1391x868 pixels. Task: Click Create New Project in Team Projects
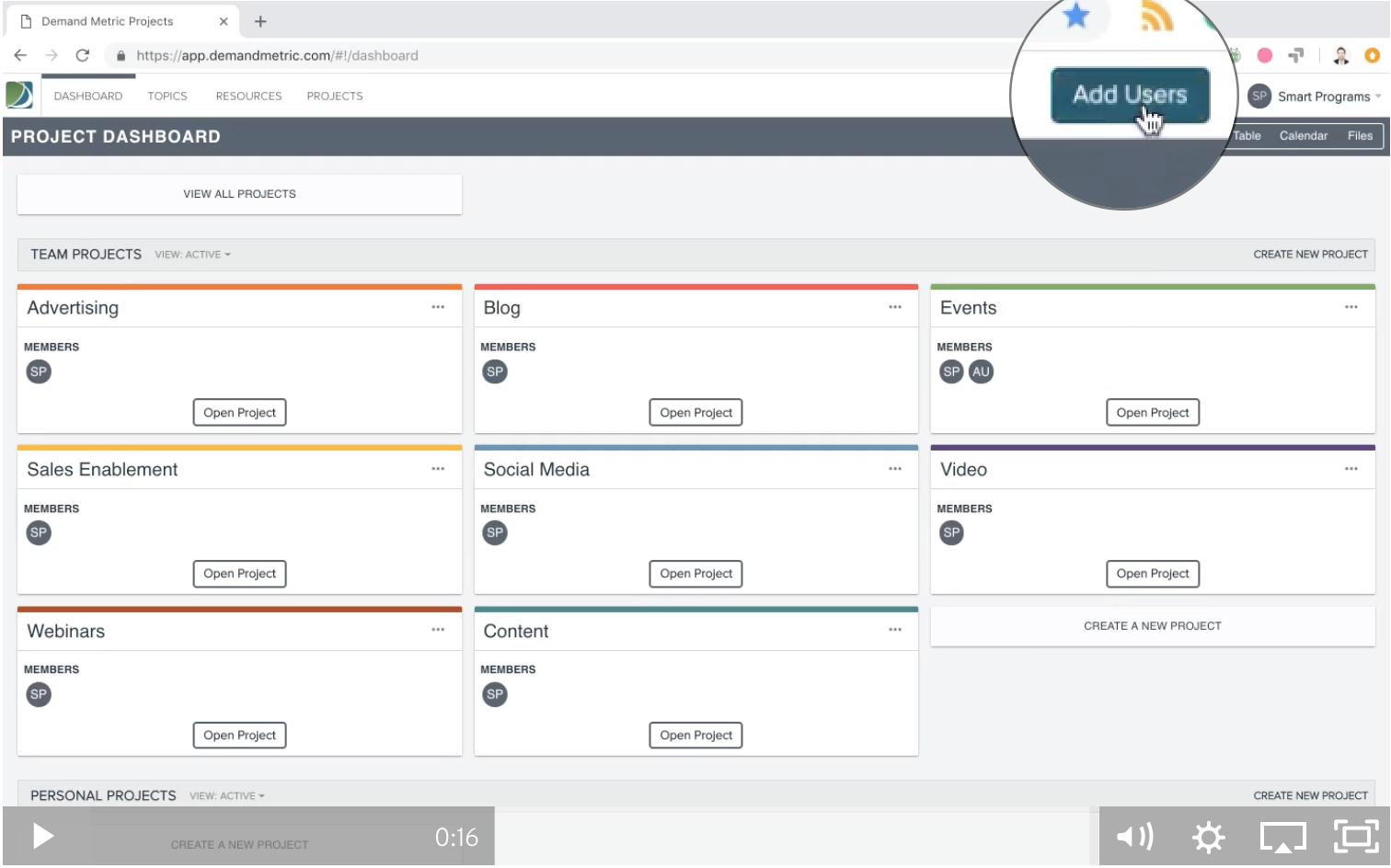[x=1310, y=255]
